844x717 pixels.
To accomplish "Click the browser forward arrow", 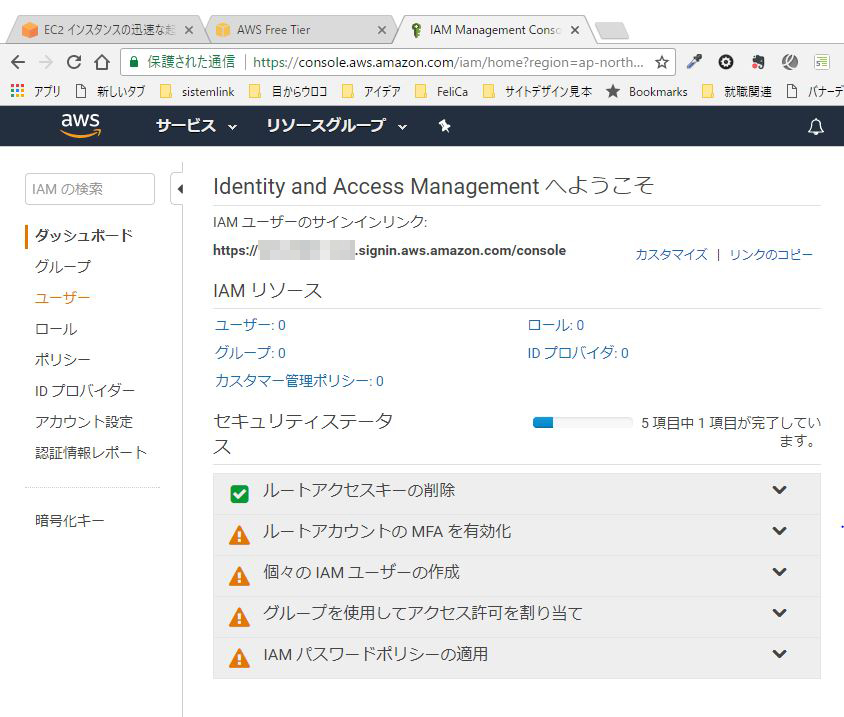I will tap(46, 62).
